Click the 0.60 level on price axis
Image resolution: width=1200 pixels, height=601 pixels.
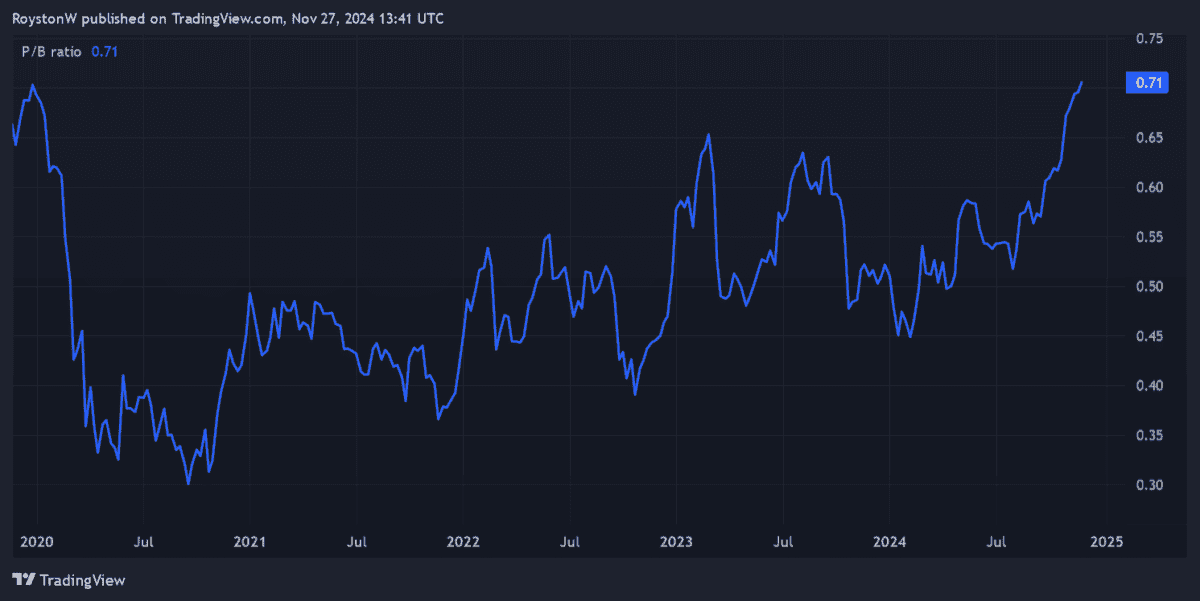tap(1149, 188)
